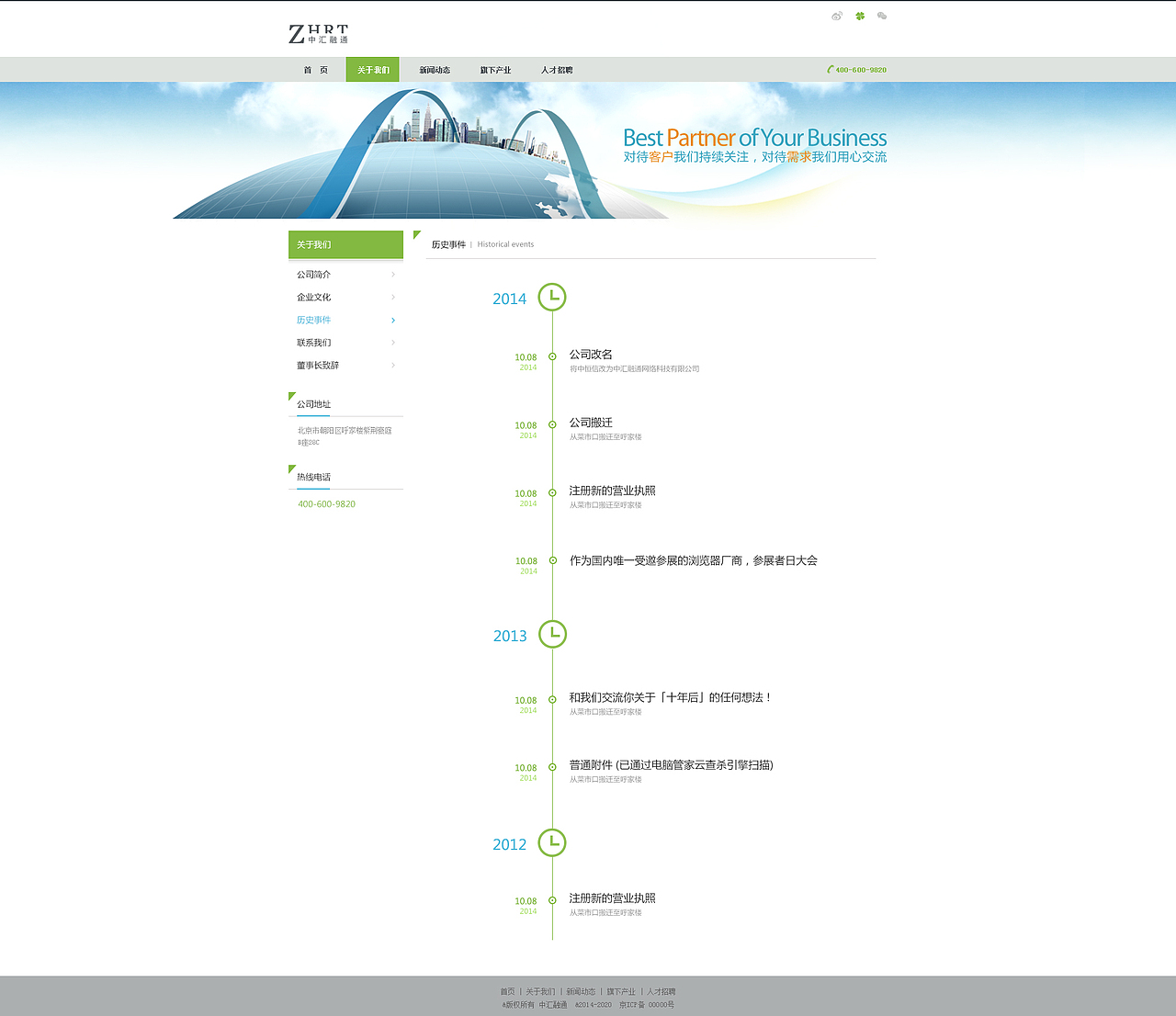Click the 2014 clock icon on timeline
1176x1016 pixels.
tap(552, 297)
